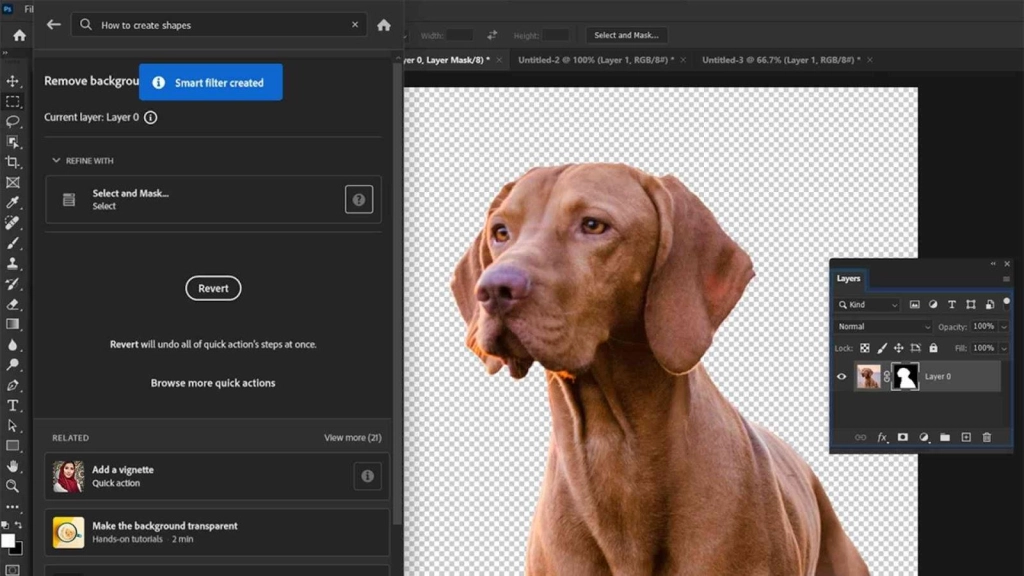Open the Normal blend mode dropdown
The image size is (1024, 576).
pyautogui.click(x=884, y=326)
